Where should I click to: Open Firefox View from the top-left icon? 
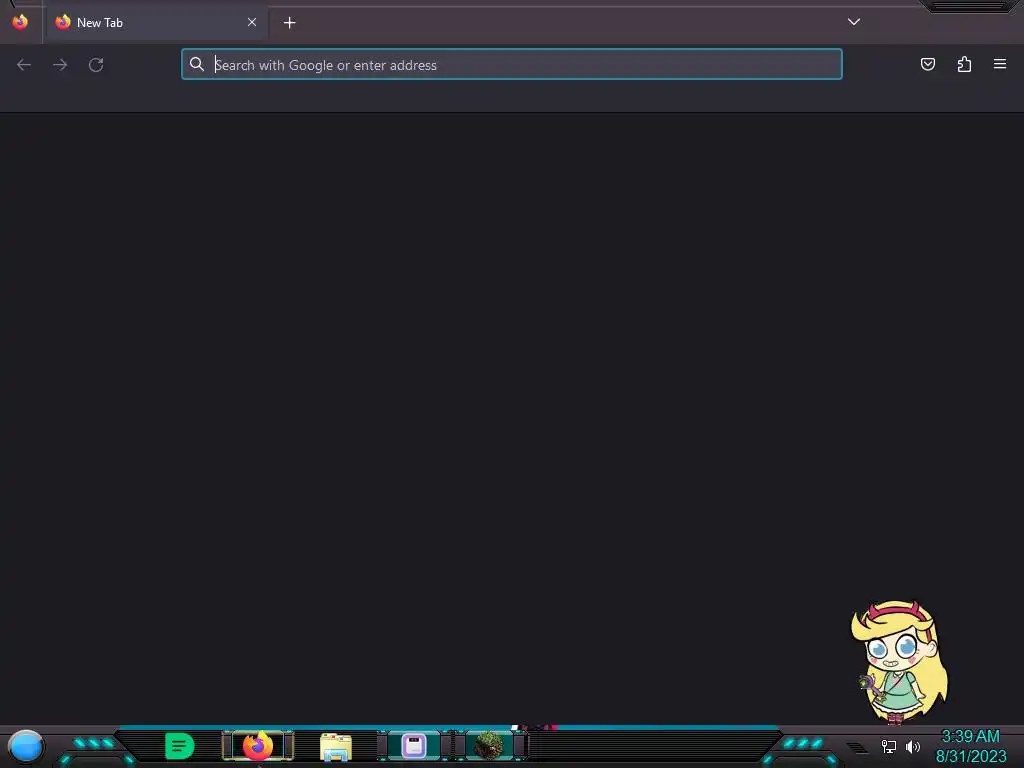pos(20,22)
